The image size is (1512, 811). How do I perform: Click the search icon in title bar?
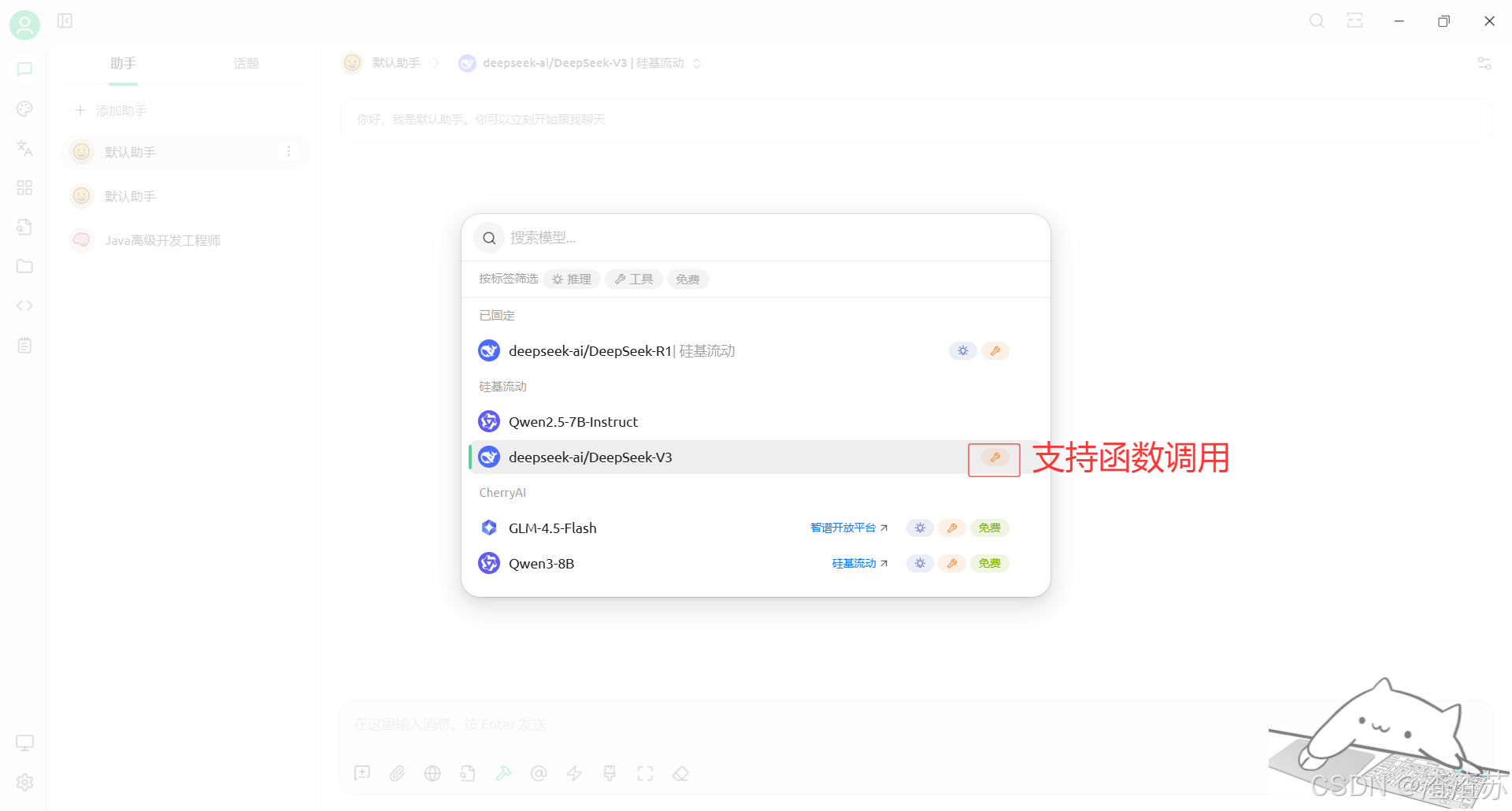[1317, 21]
